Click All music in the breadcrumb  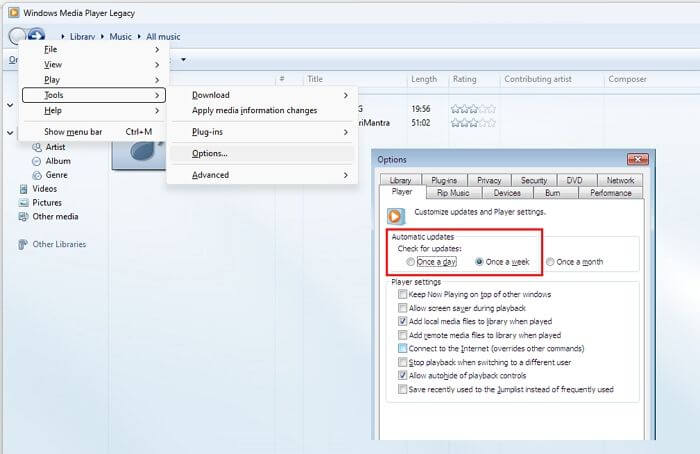click(x=163, y=37)
